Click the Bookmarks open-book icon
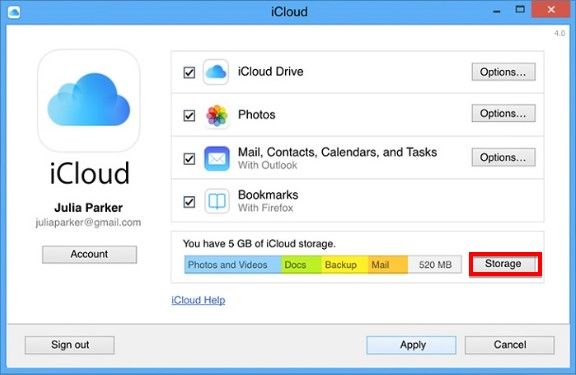The height and width of the screenshot is (375, 576). tap(217, 201)
